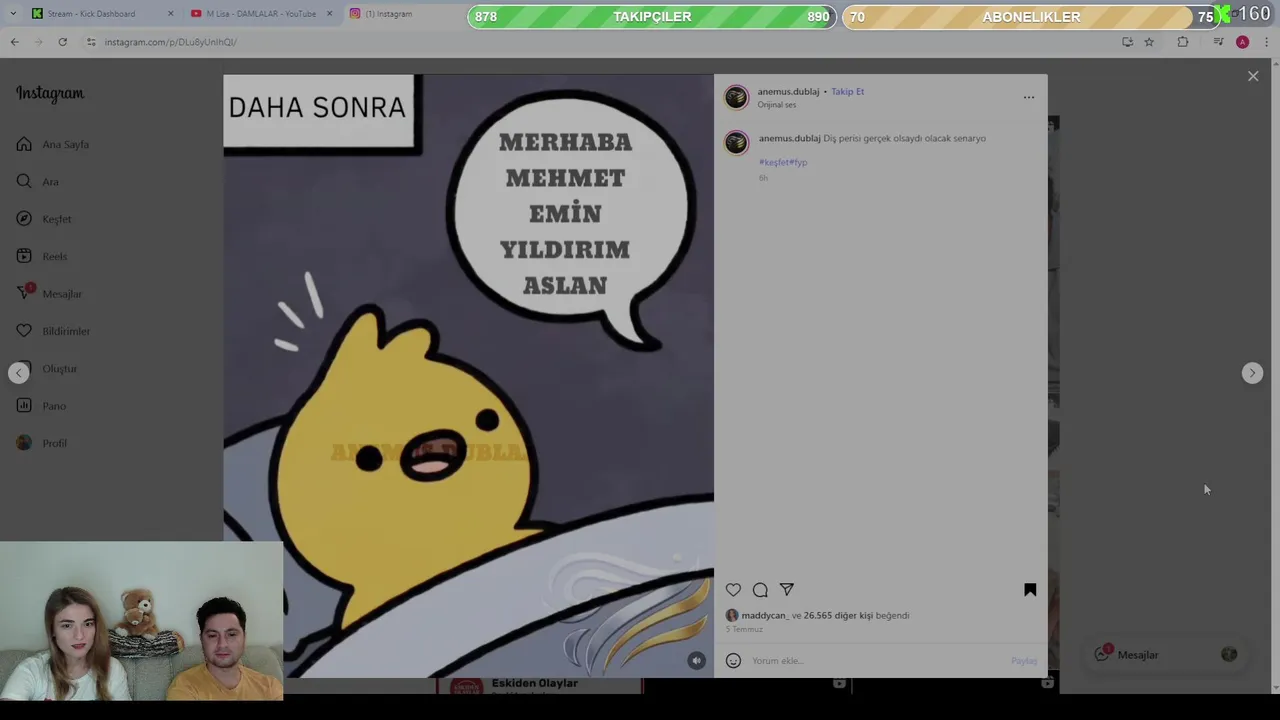
Task: Open emoji picker in comment box
Action: pyautogui.click(x=733, y=660)
